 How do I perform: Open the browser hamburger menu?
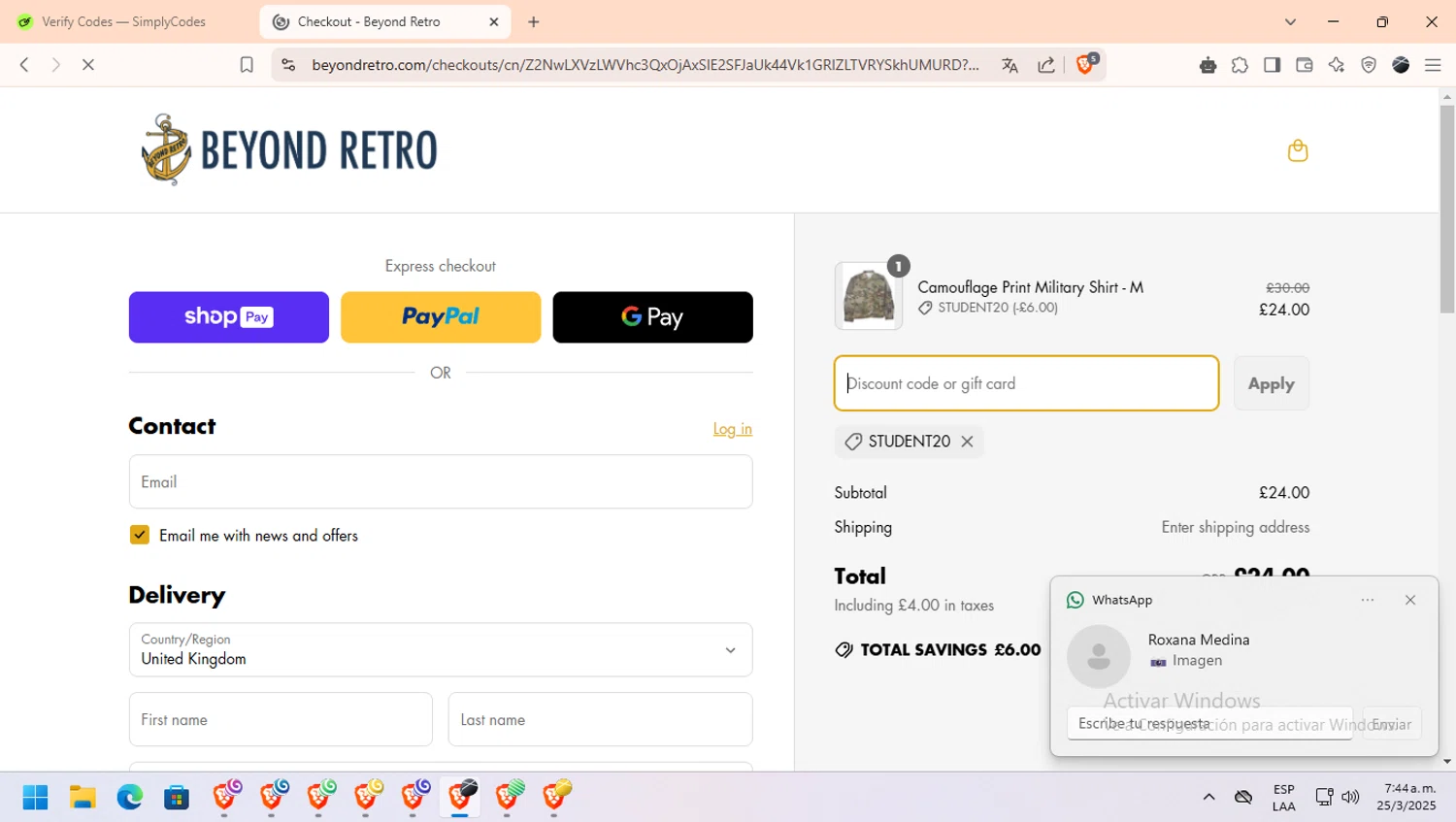coord(1433,65)
